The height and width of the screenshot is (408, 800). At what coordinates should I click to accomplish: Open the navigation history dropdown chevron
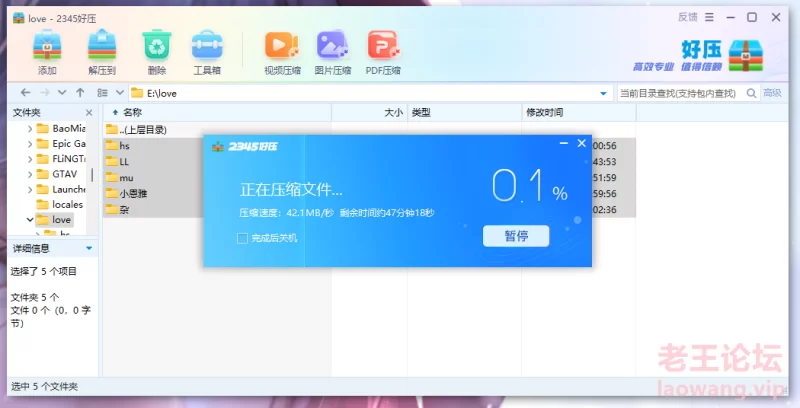pyautogui.click(x=62, y=93)
